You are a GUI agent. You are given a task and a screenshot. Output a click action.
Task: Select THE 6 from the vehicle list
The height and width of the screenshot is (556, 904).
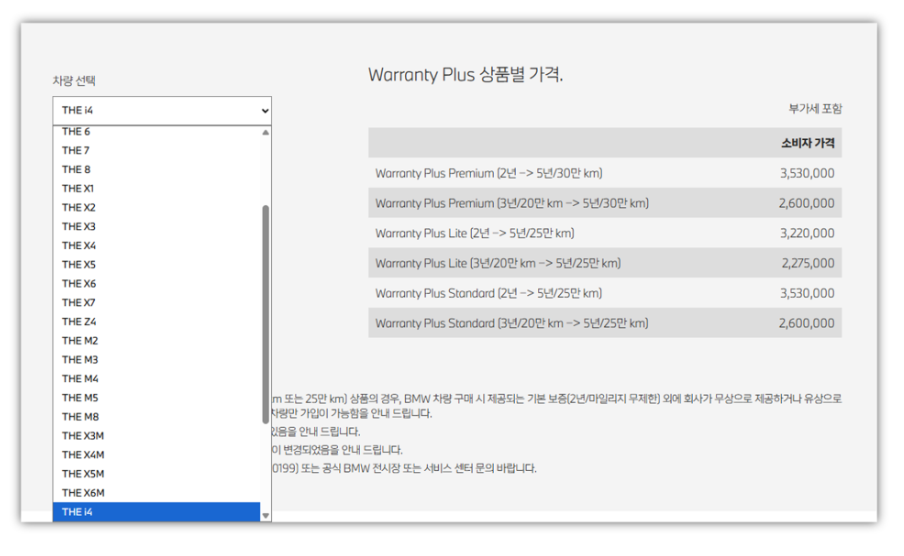point(77,132)
